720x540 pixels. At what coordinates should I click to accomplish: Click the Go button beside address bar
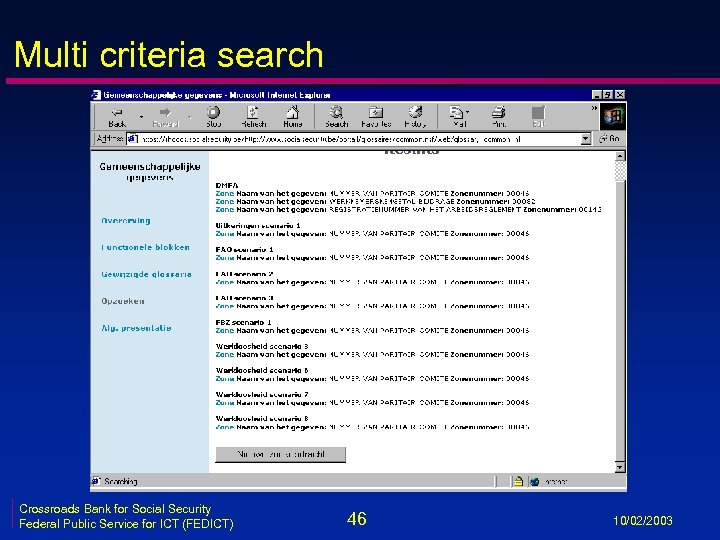pos(610,139)
